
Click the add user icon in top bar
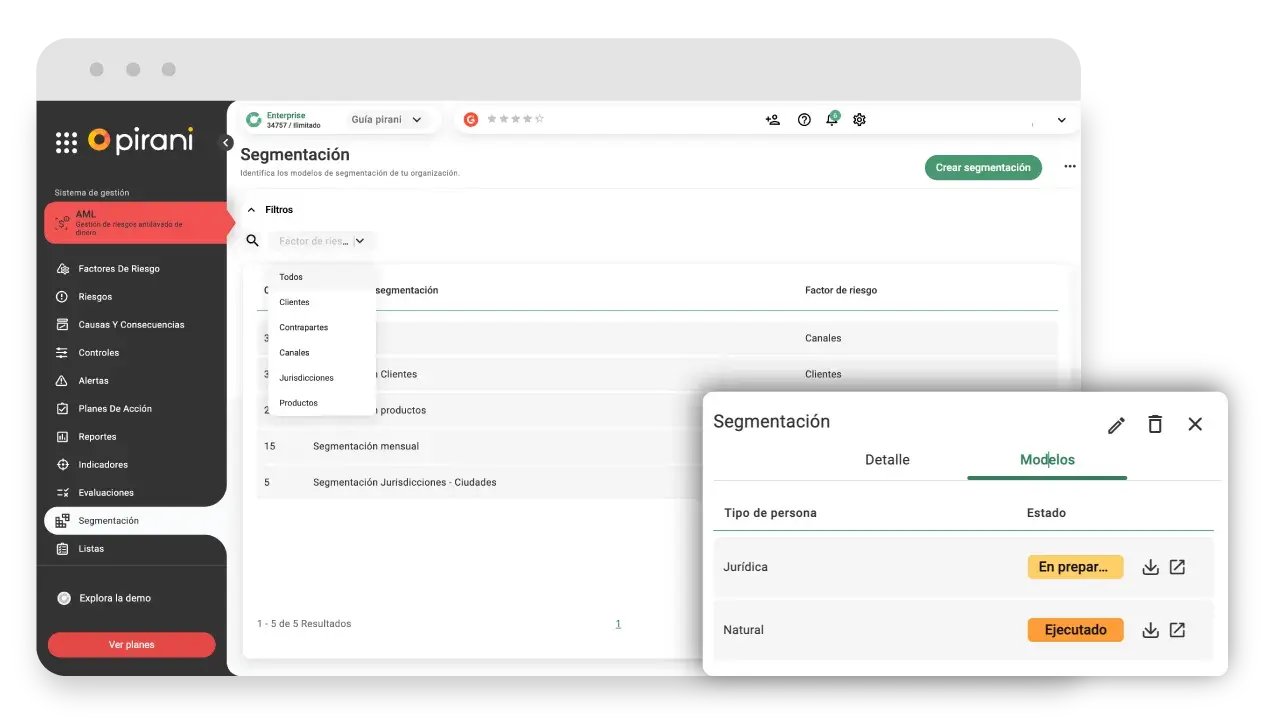pos(772,120)
